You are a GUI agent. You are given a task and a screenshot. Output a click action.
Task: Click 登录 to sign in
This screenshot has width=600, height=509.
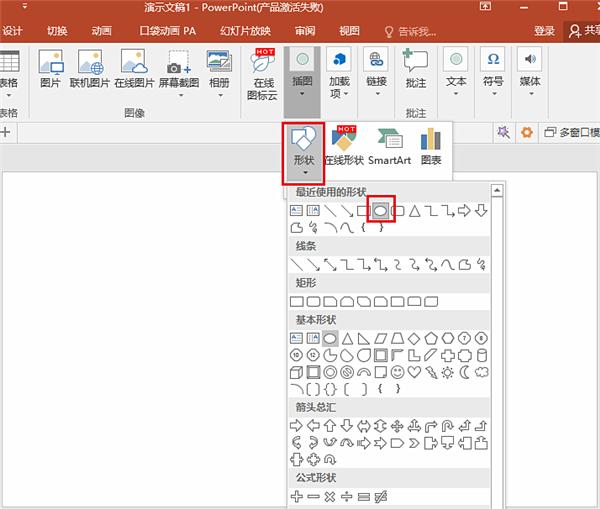click(544, 31)
